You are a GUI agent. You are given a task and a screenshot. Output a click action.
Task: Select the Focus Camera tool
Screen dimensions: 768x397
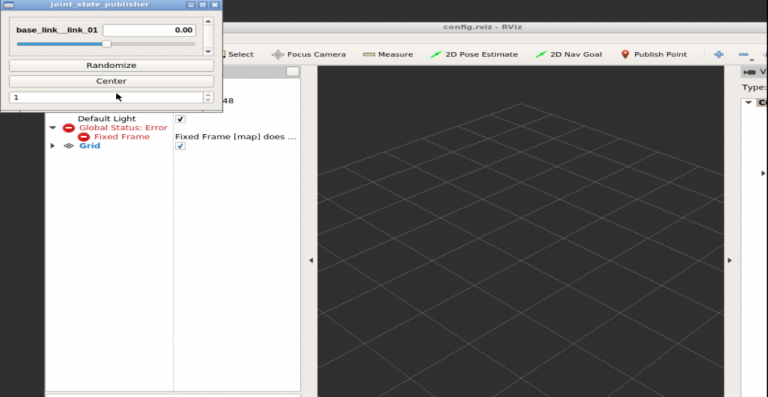309,54
